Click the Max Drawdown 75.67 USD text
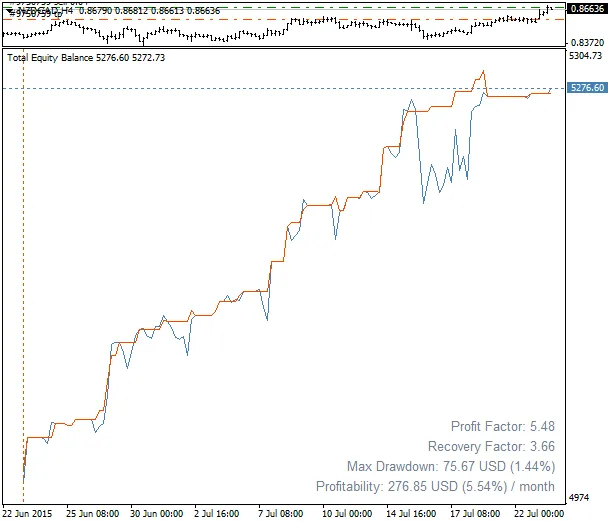This screenshot has height=522, width=608. [x=450, y=466]
